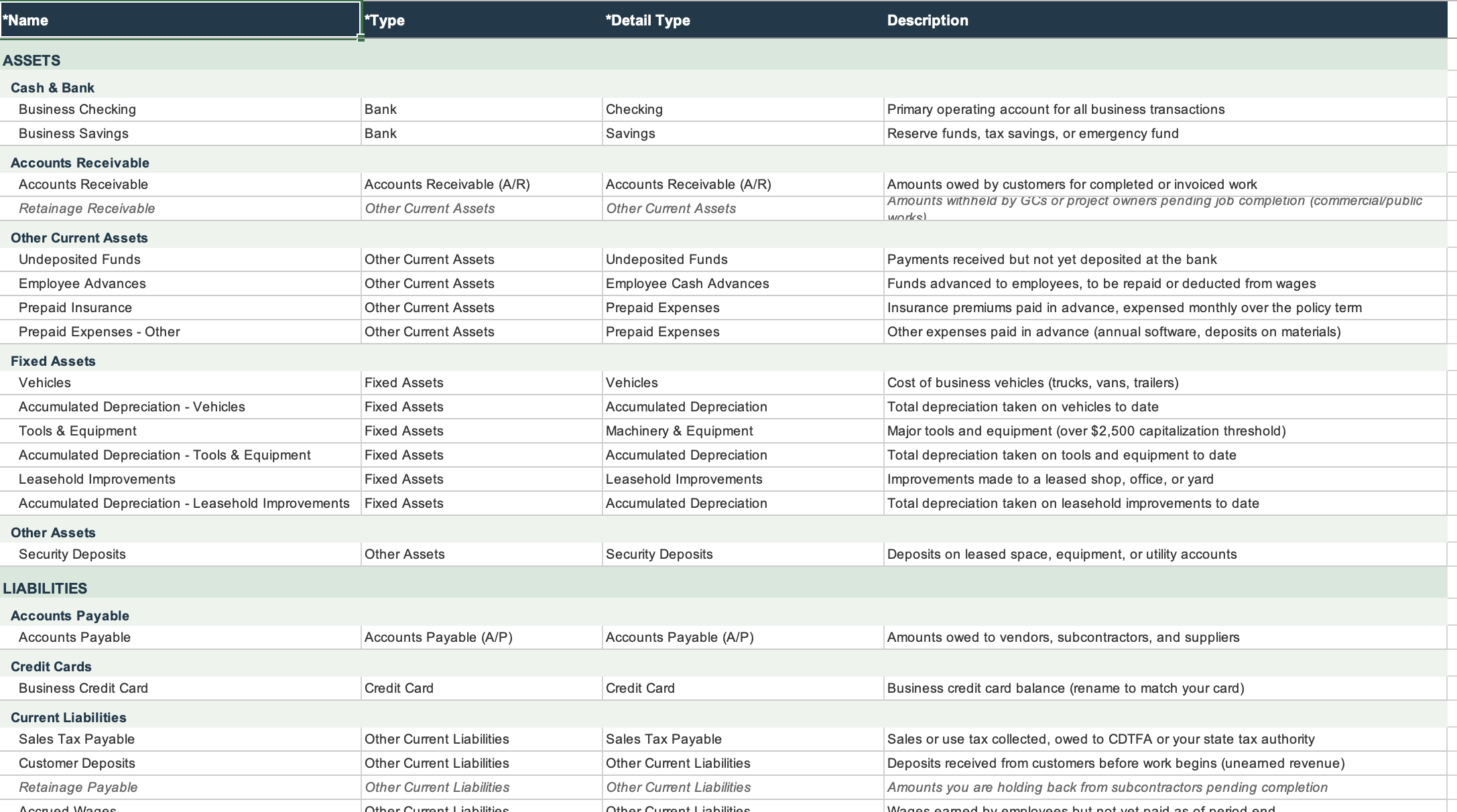The width and height of the screenshot is (1457, 812).
Task: Click the Retainage Payable name cell
Action: coord(180,787)
